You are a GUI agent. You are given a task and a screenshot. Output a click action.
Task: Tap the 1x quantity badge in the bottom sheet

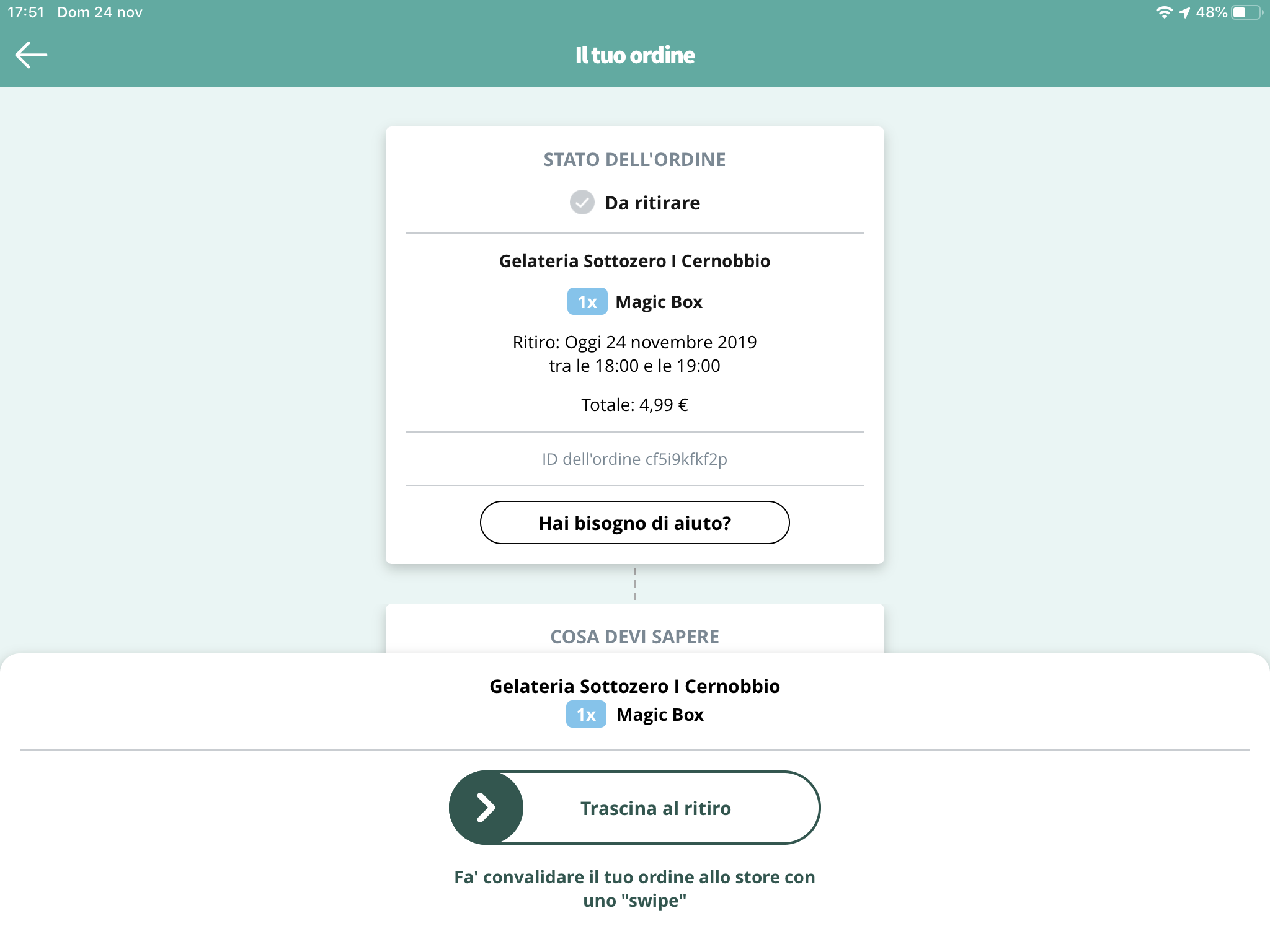click(x=585, y=715)
